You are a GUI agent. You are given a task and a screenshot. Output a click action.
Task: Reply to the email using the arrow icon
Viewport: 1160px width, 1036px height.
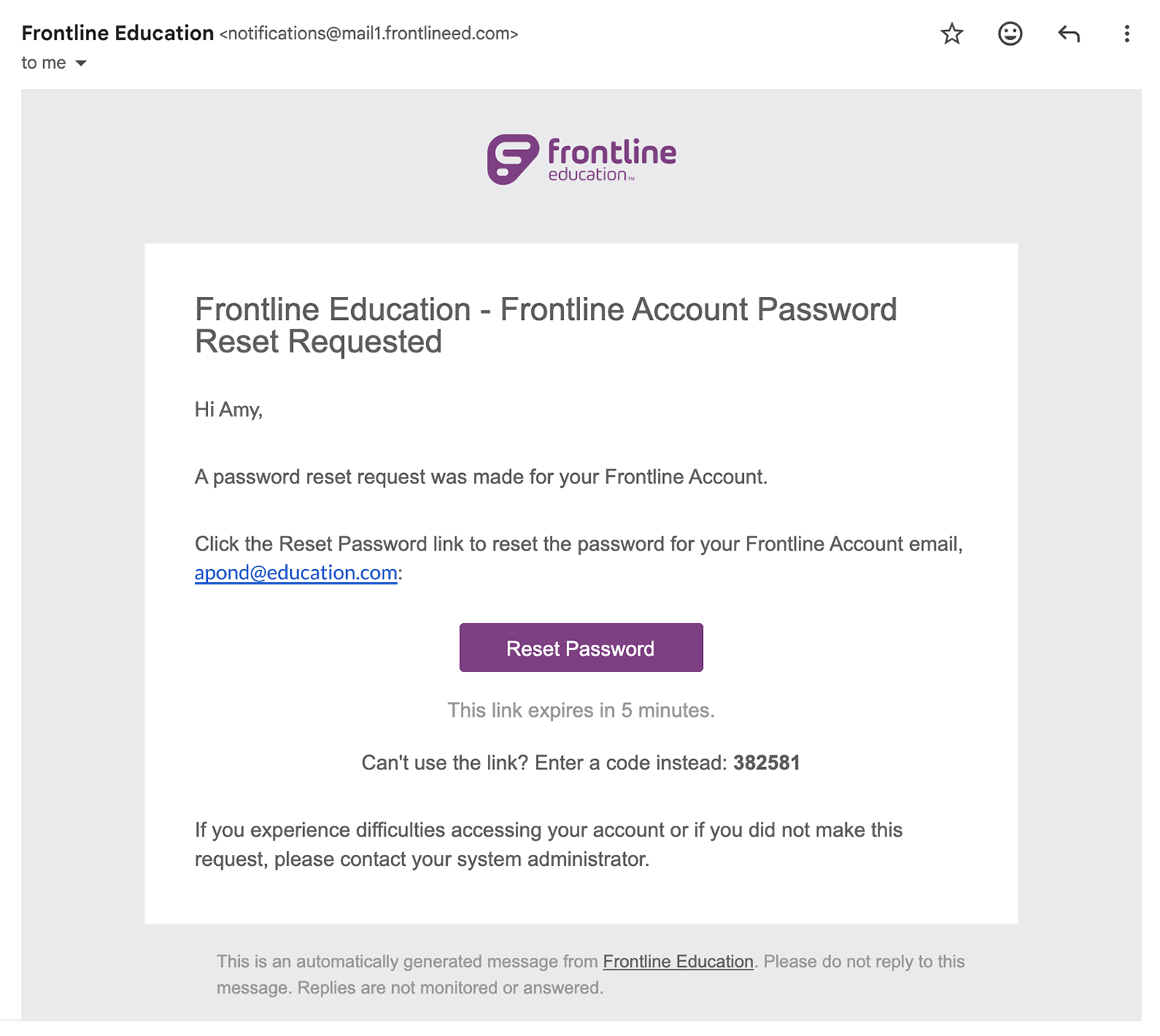(x=1069, y=34)
